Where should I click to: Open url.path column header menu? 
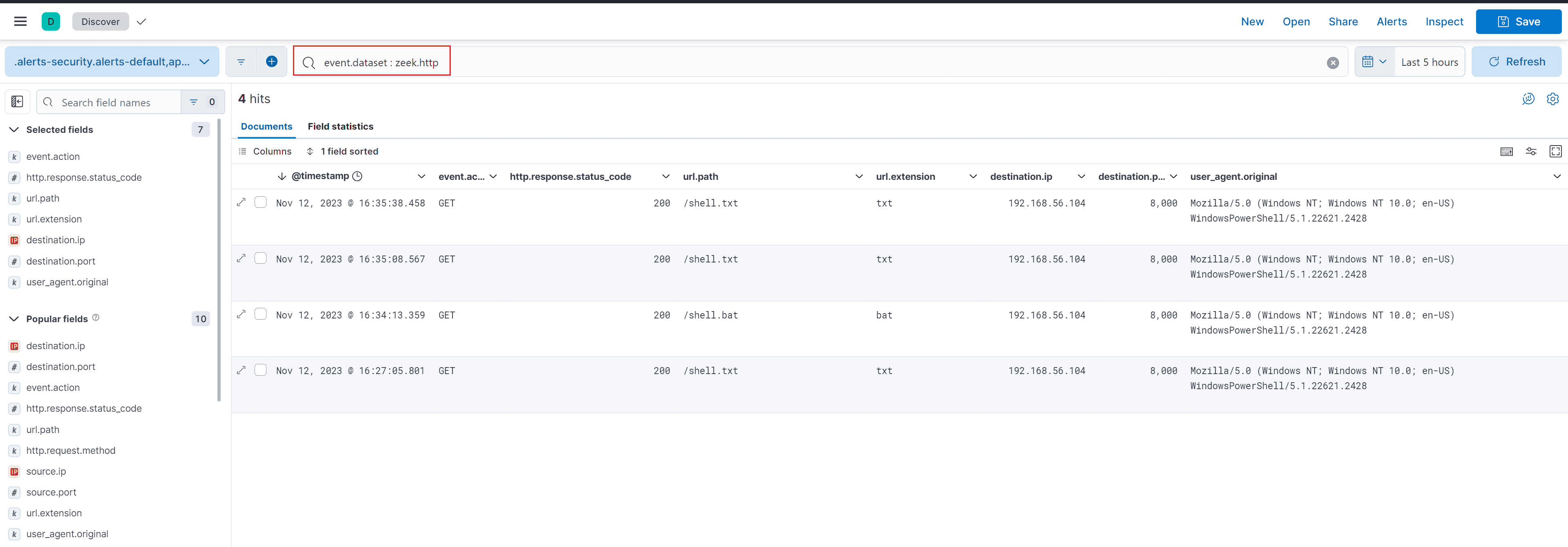[859, 177]
